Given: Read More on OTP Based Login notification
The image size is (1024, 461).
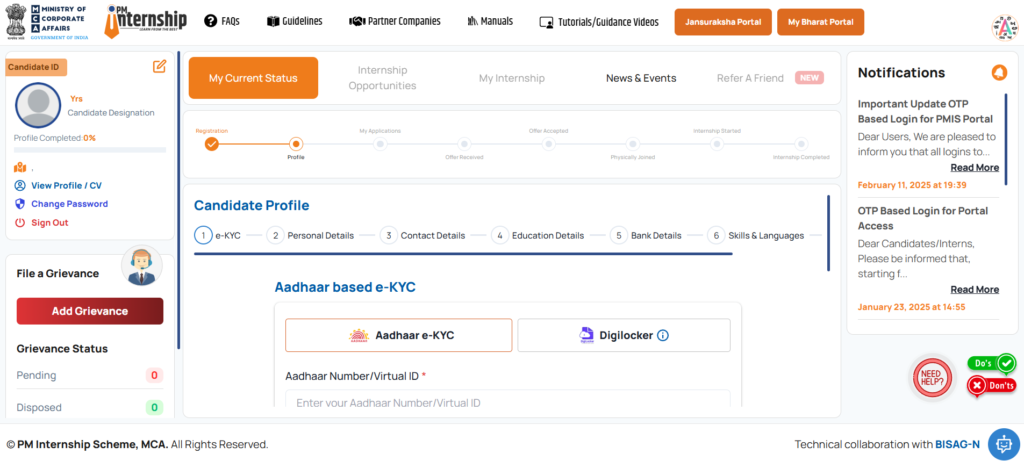Looking at the screenshot, I should click(974, 290).
